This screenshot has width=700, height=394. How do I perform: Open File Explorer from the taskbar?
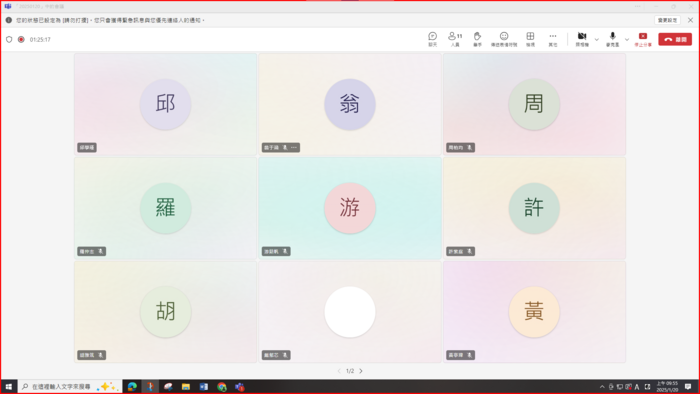tap(186, 386)
